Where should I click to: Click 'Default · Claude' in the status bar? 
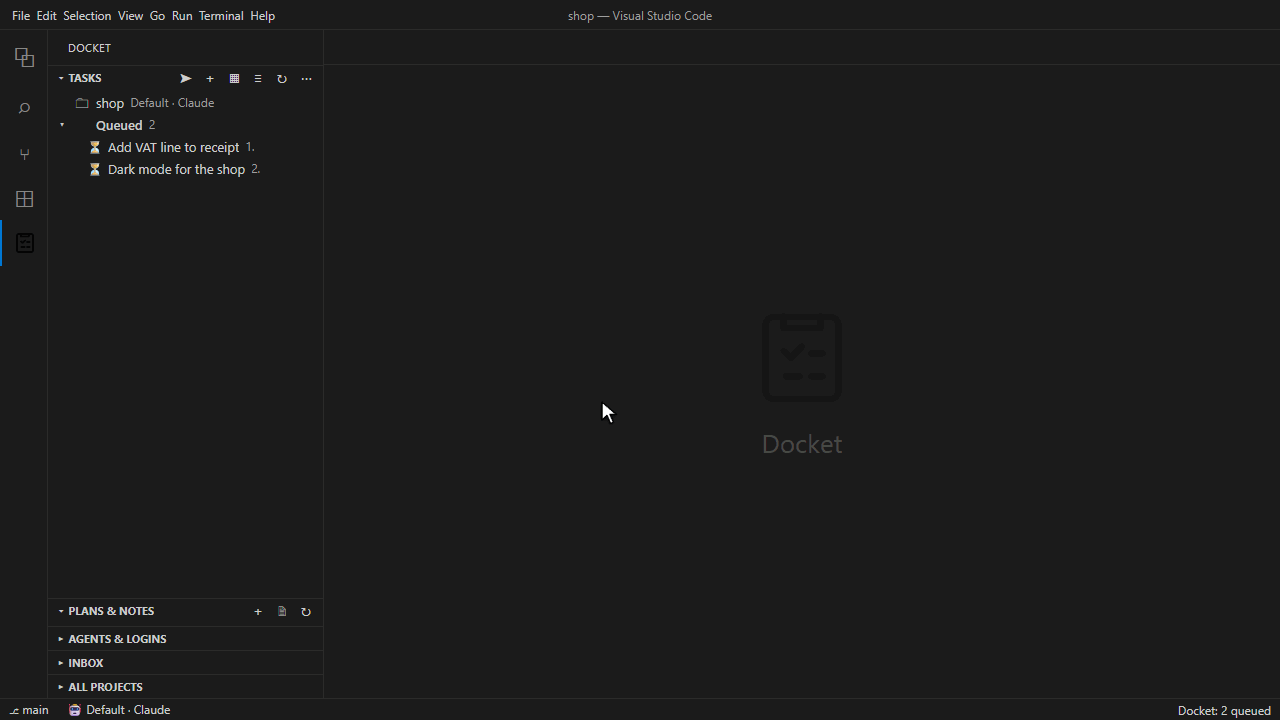pyautogui.click(x=119, y=710)
